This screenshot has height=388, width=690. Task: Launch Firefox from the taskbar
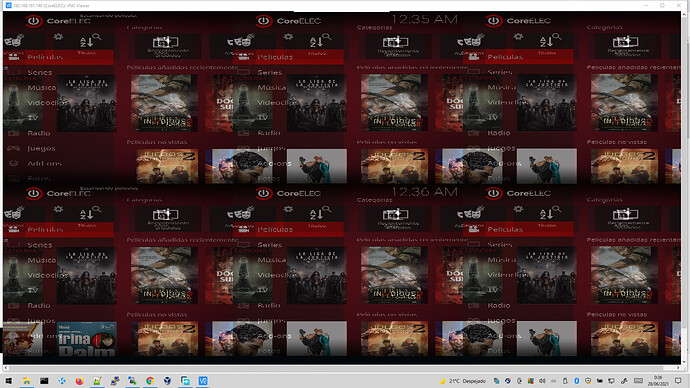(79, 381)
